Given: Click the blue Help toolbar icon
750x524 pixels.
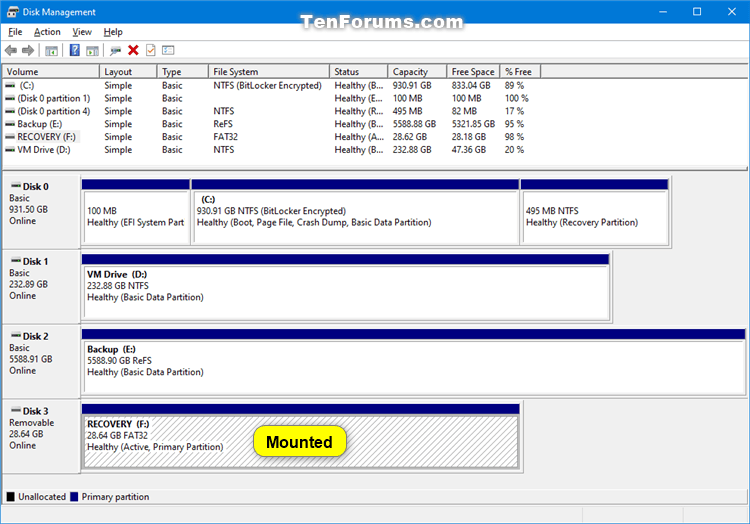Looking at the screenshot, I should coord(75,50).
